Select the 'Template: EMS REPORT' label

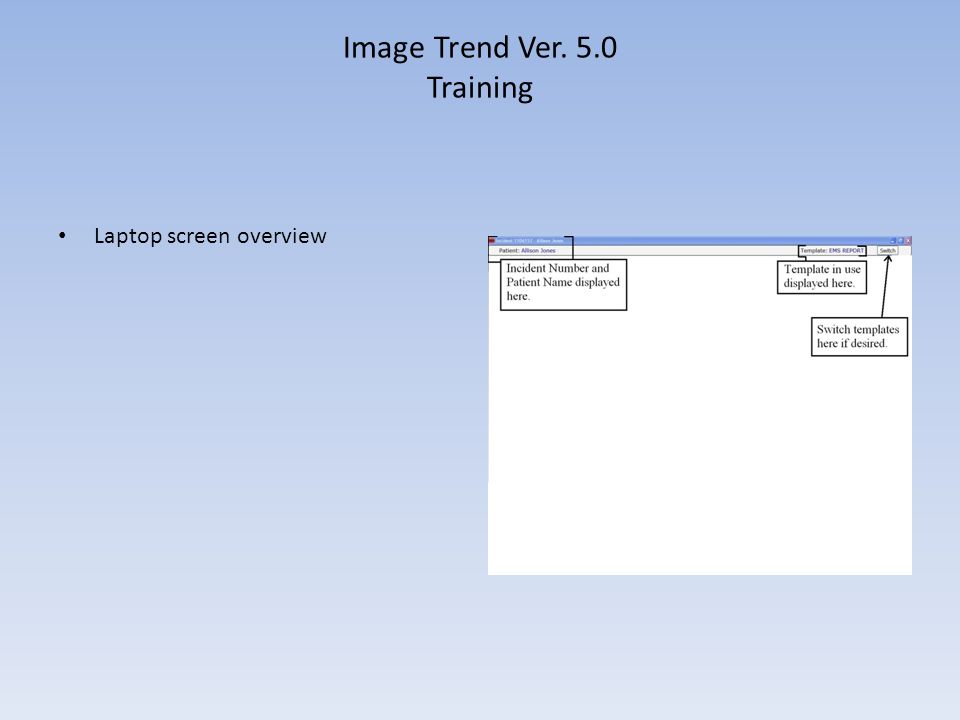point(832,250)
